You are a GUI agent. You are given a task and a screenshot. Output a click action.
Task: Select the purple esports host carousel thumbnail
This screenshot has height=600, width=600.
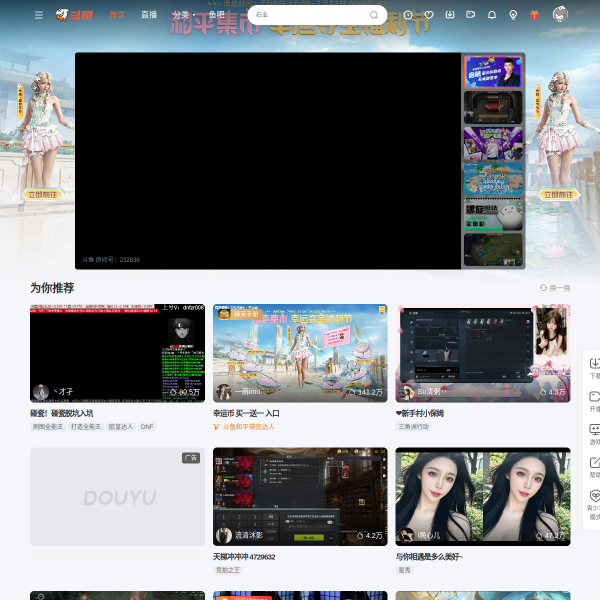(493, 143)
